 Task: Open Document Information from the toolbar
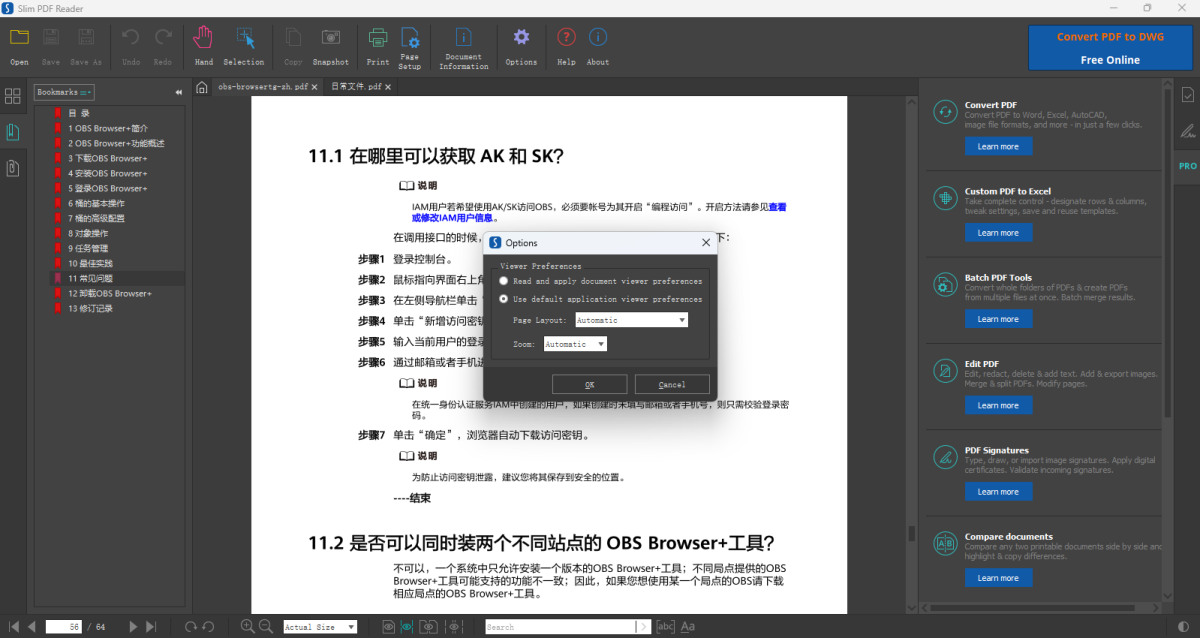click(463, 46)
